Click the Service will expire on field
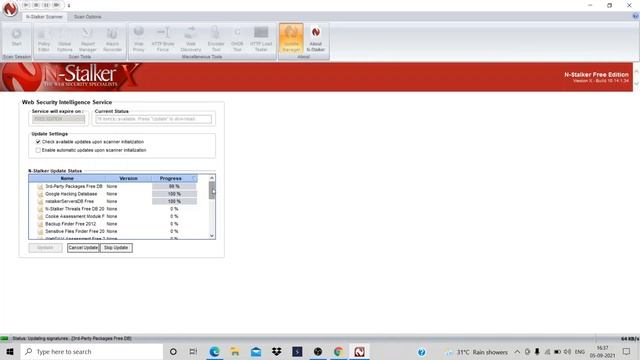This screenshot has width=640, height=360. [58, 119]
